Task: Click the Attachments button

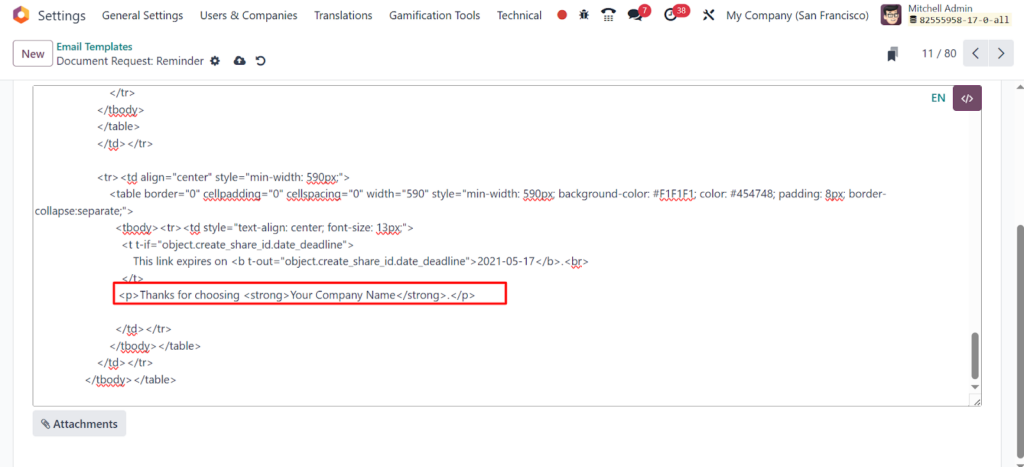Action: (x=79, y=424)
